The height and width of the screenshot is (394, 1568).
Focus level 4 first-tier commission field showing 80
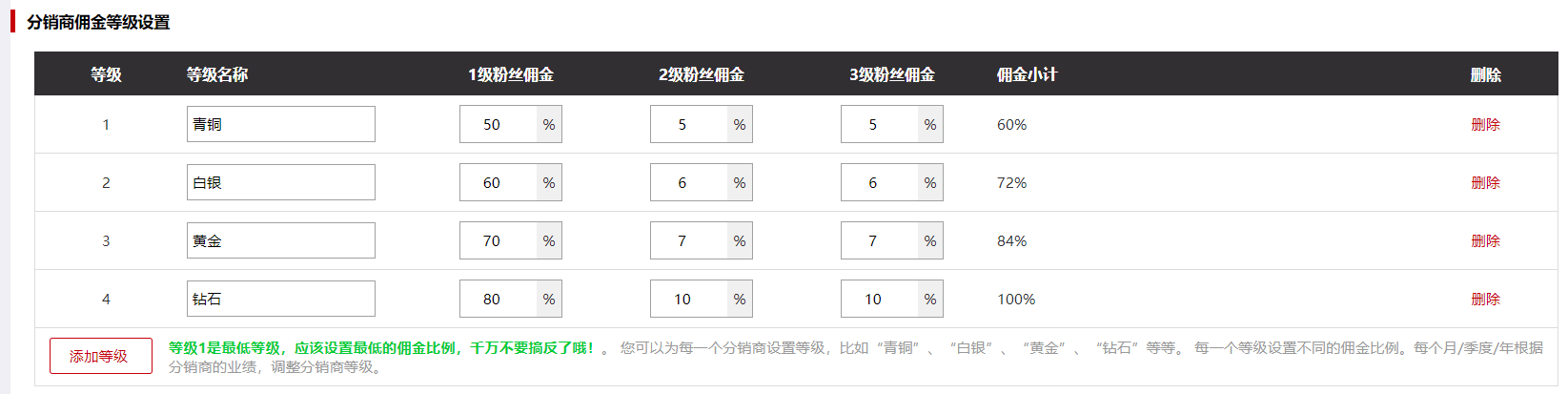(499, 299)
